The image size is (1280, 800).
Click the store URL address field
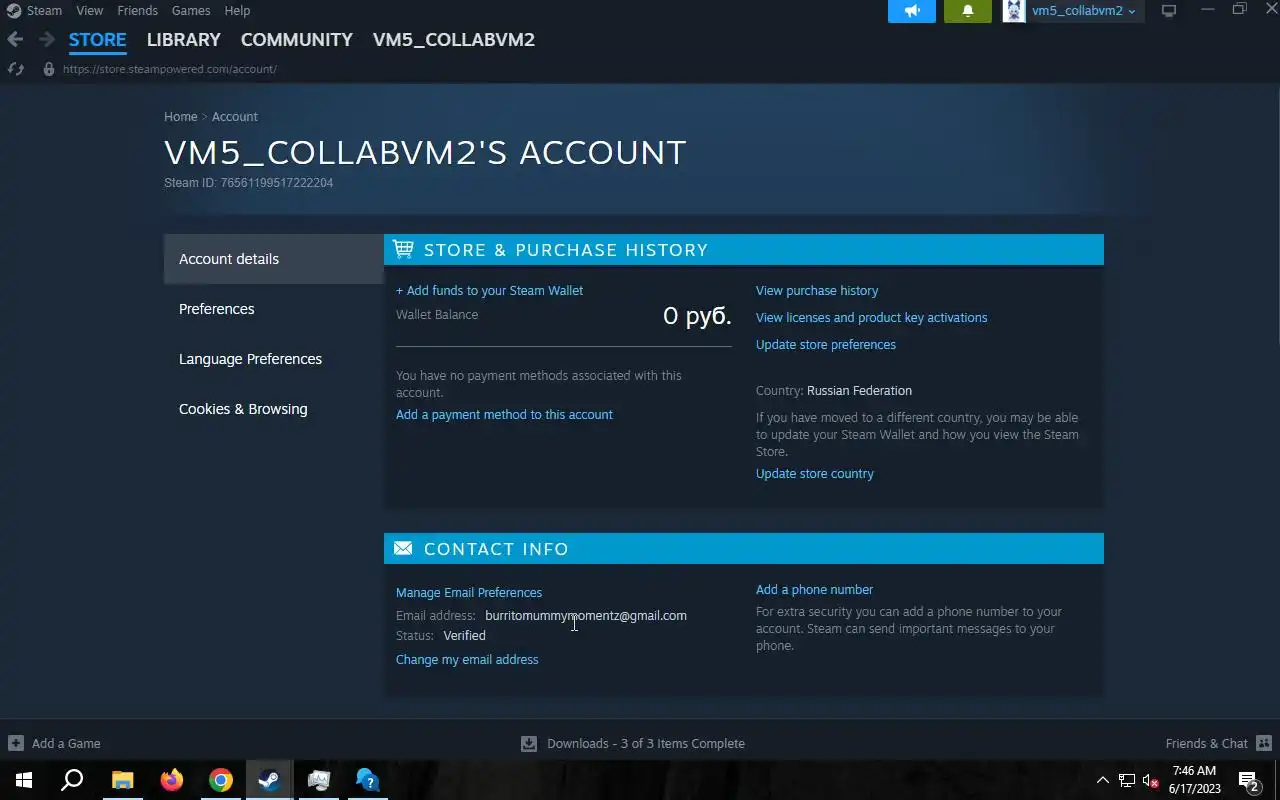pos(170,69)
